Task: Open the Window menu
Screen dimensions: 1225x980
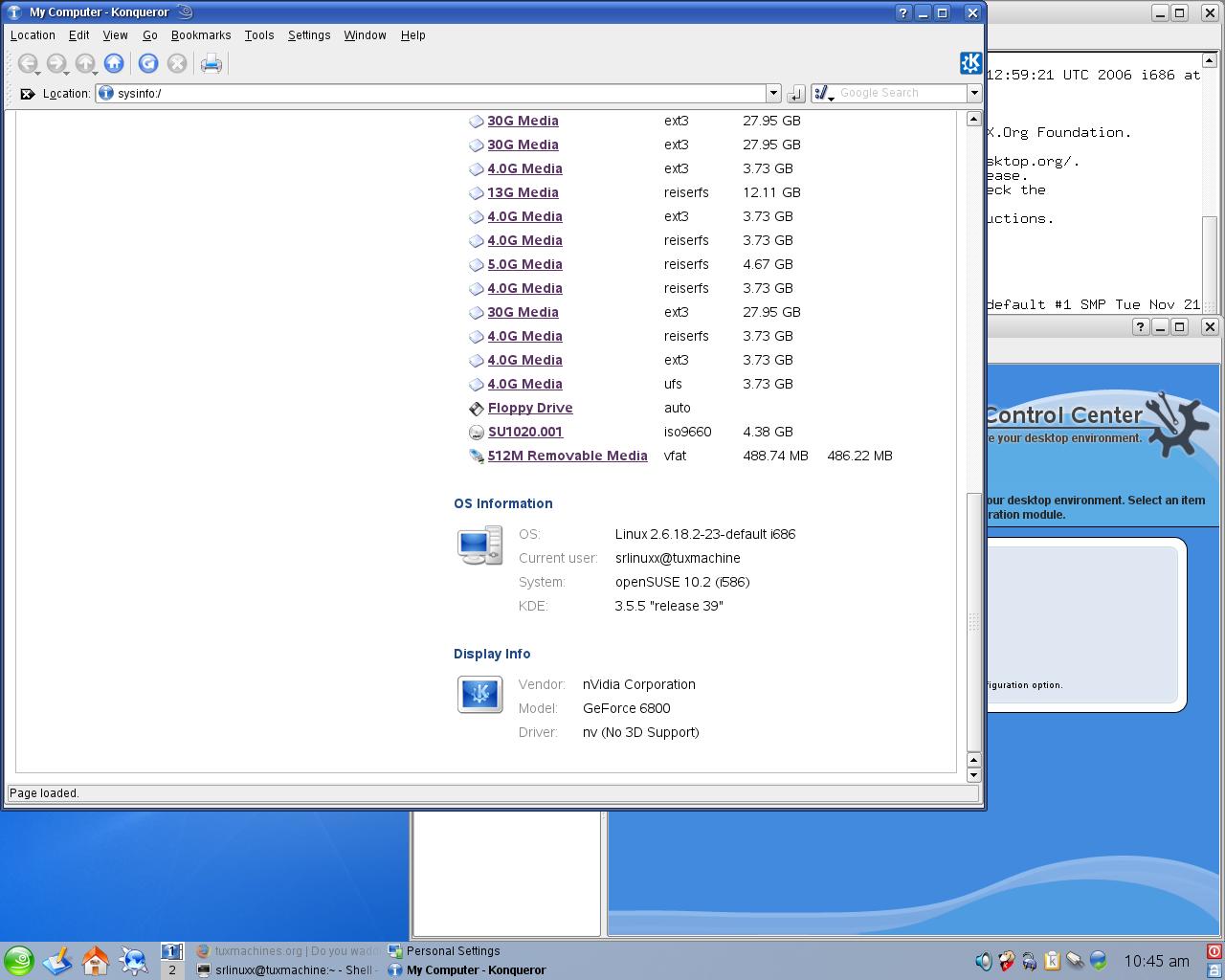Action: 365,35
